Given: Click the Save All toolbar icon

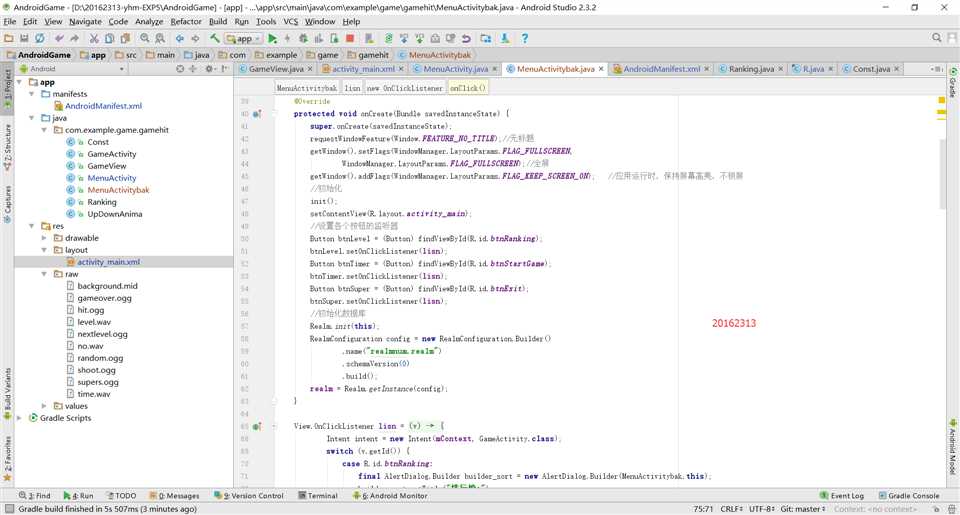Looking at the screenshot, I should coord(25,38).
